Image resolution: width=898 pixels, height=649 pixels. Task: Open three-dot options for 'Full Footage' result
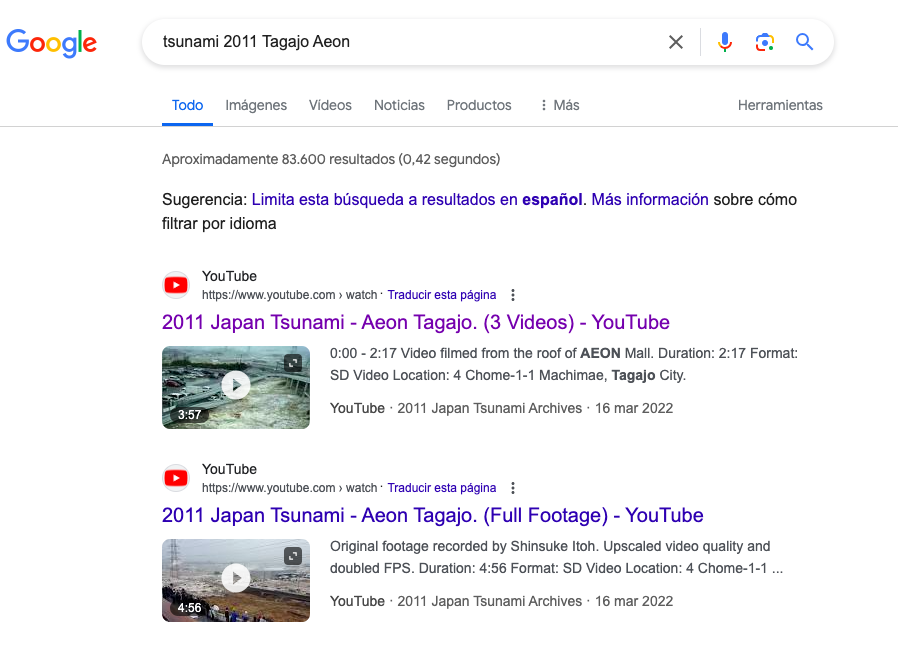513,488
